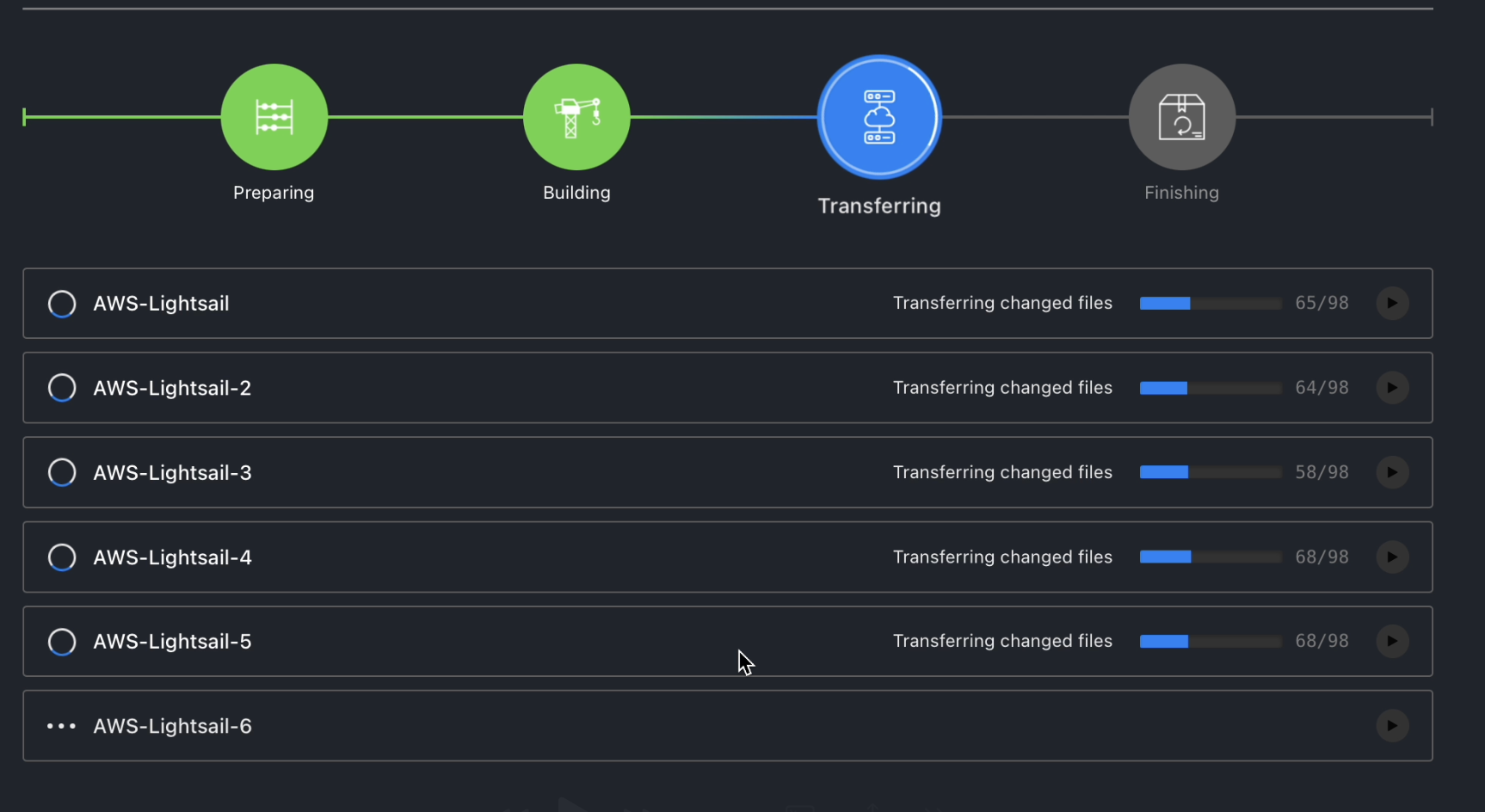1485x812 pixels.
Task: Click the AWS-Lightsail-2 server name
Action: (172, 388)
